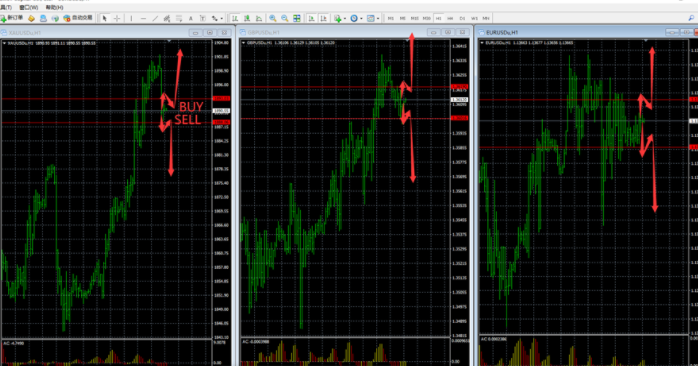
Task: Click the GBPUSD AC indicator label
Action: (256, 342)
